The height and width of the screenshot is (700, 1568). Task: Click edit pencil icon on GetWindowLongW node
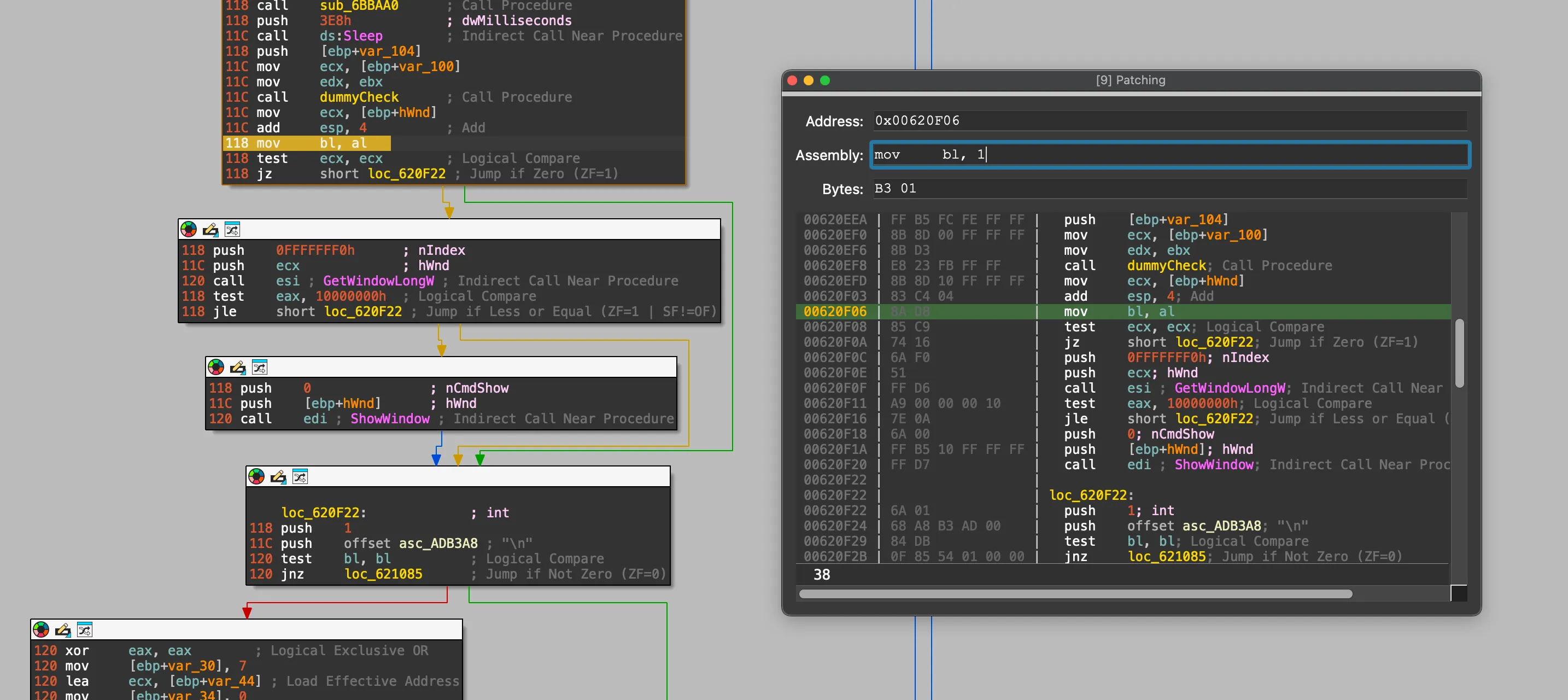click(210, 229)
